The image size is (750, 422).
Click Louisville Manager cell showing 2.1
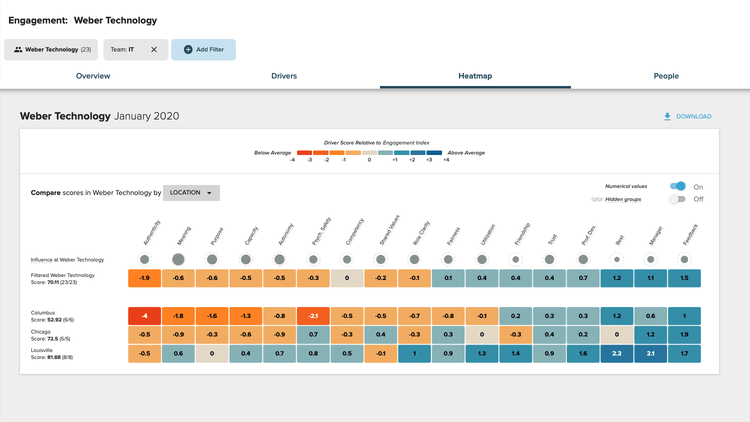[x=651, y=354]
